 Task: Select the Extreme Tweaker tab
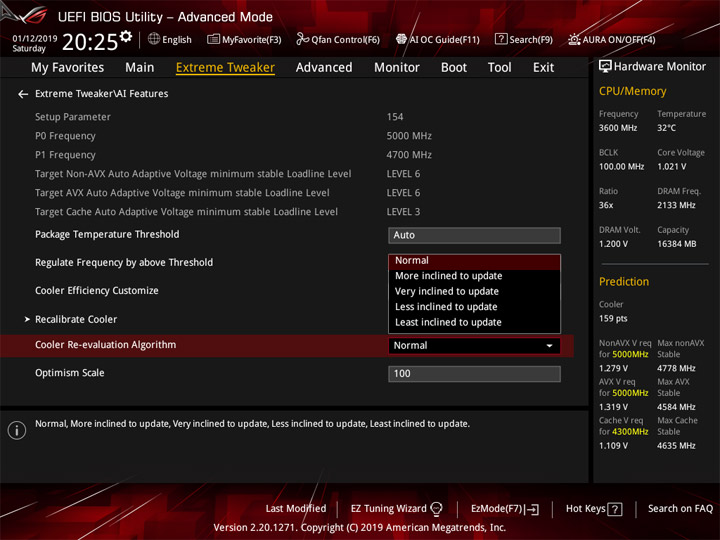pos(225,68)
